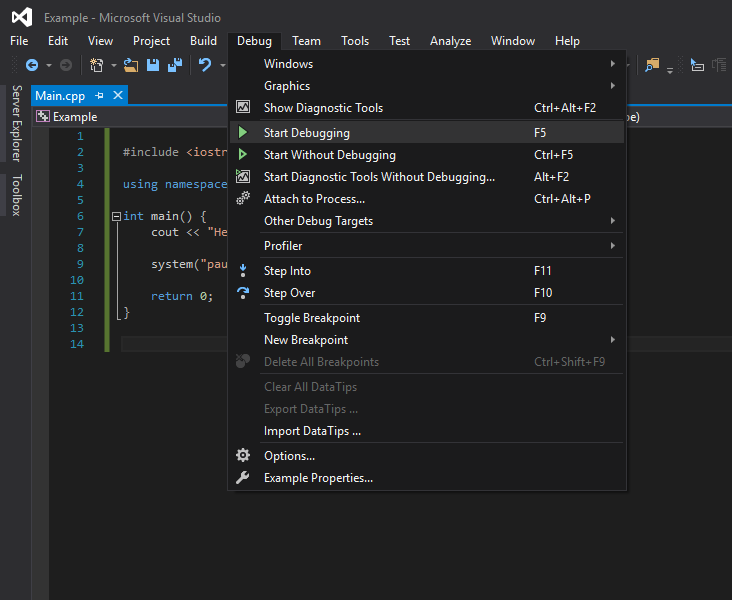Screen dimensions: 732x600
Task: Choose Start Without Debugging menu entry
Action: click(x=427, y=155)
